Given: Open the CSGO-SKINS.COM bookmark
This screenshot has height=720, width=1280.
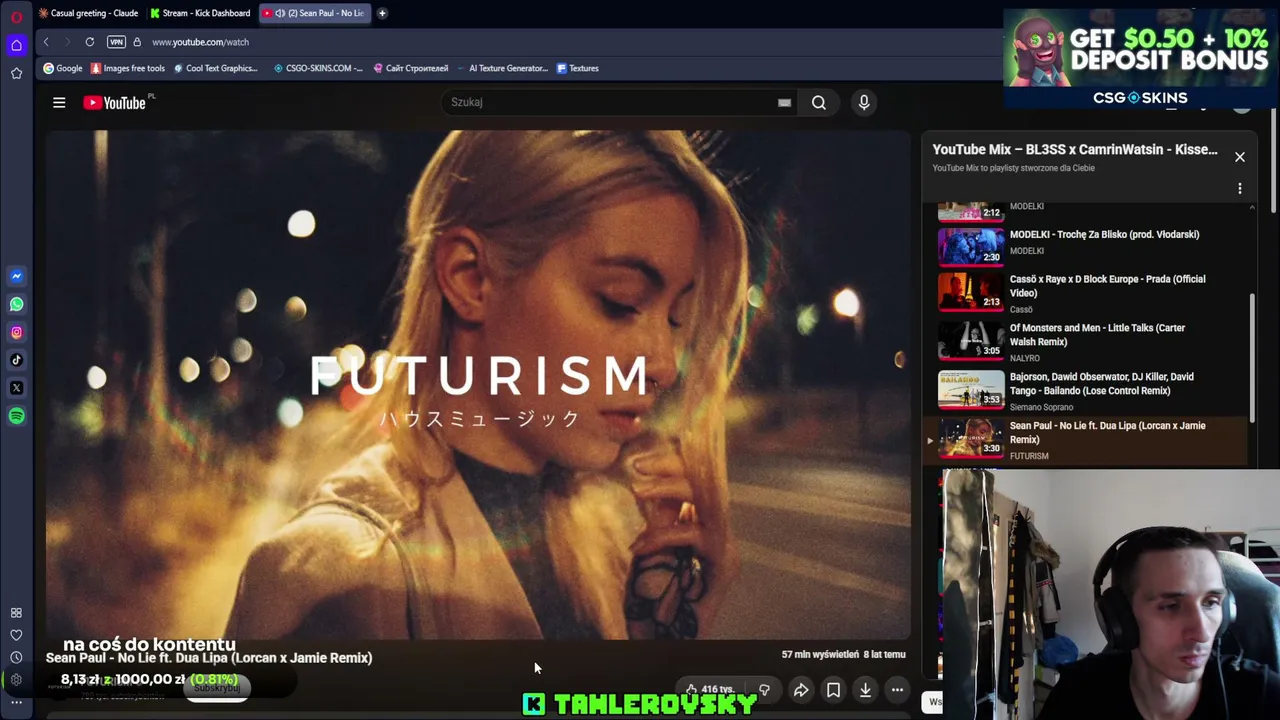Looking at the screenshot, I should point(318,68).
